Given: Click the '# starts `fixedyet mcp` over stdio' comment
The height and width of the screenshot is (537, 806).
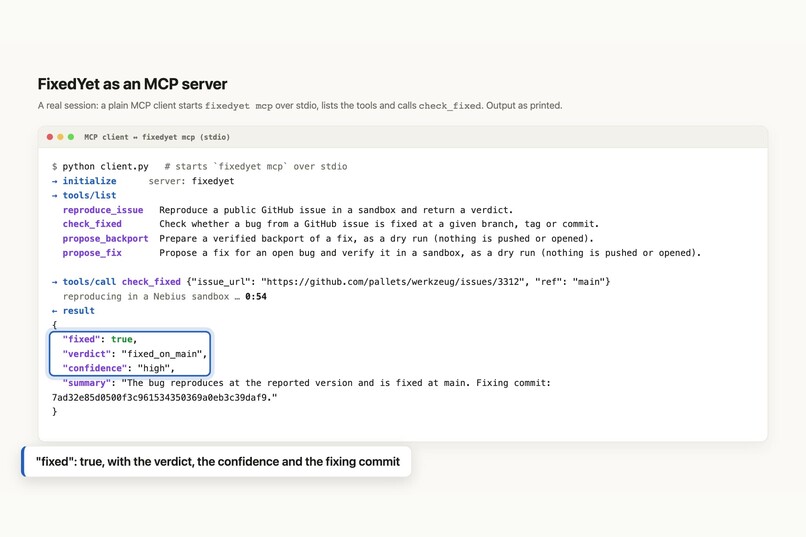Looking at the screenshot, I should [256, 166].
